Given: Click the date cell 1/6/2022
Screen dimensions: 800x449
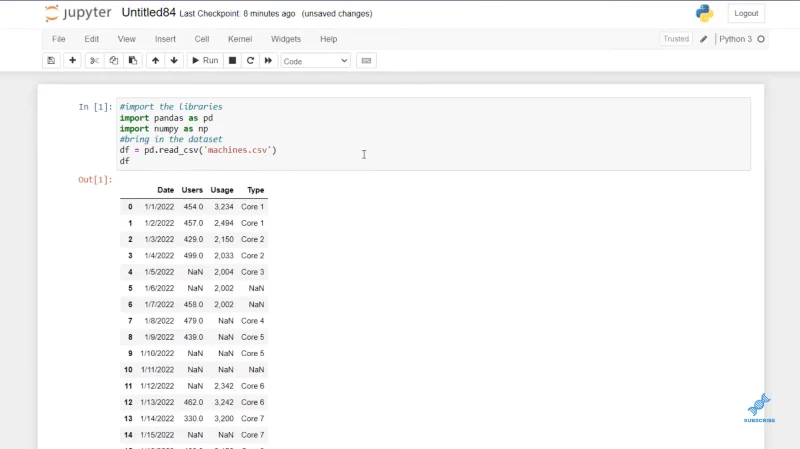Looking at the screenshot, I should (x=159, y=288).
